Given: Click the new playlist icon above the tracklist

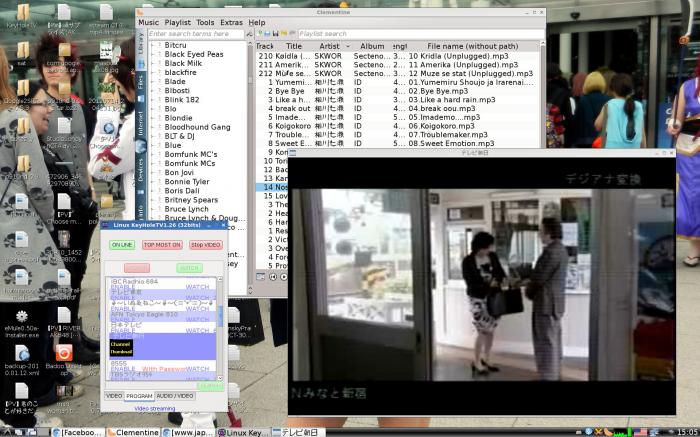Looking at the screenshot, I should 259,34.
